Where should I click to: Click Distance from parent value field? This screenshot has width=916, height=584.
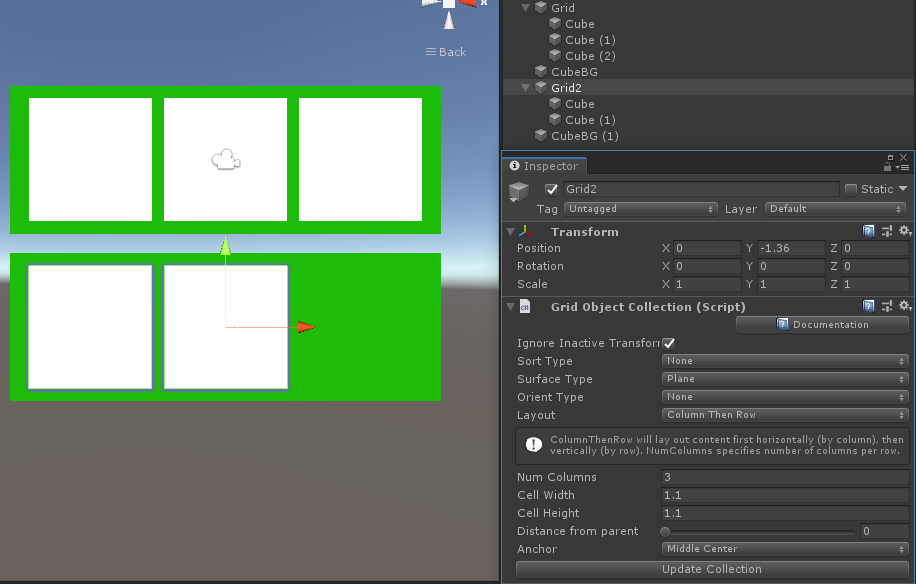[x=885, y=531]
